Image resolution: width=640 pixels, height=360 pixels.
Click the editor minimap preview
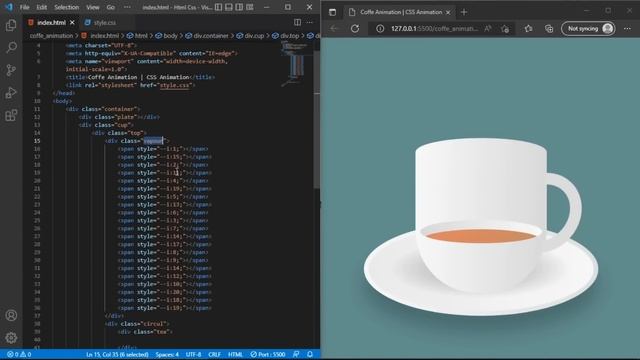pos(297,65)
